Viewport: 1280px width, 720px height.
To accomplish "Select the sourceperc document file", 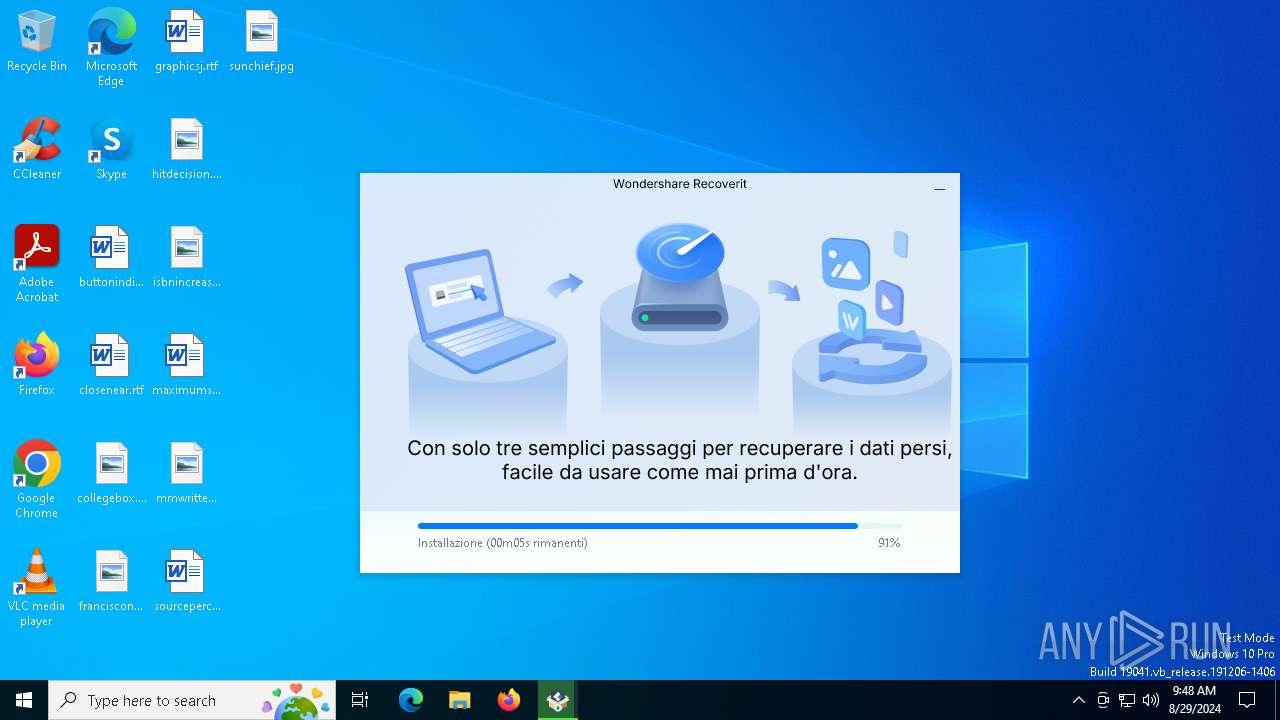I will [x=186, y=582].
